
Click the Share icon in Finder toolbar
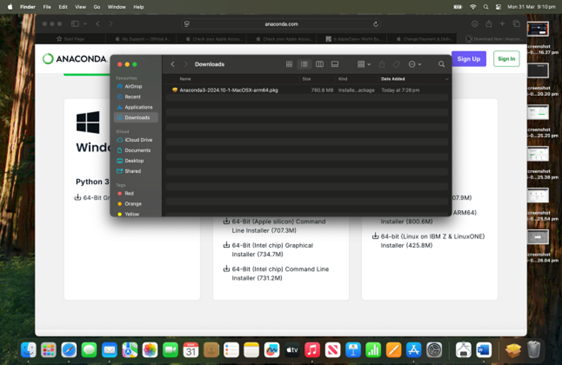click(x=382, y=64)
